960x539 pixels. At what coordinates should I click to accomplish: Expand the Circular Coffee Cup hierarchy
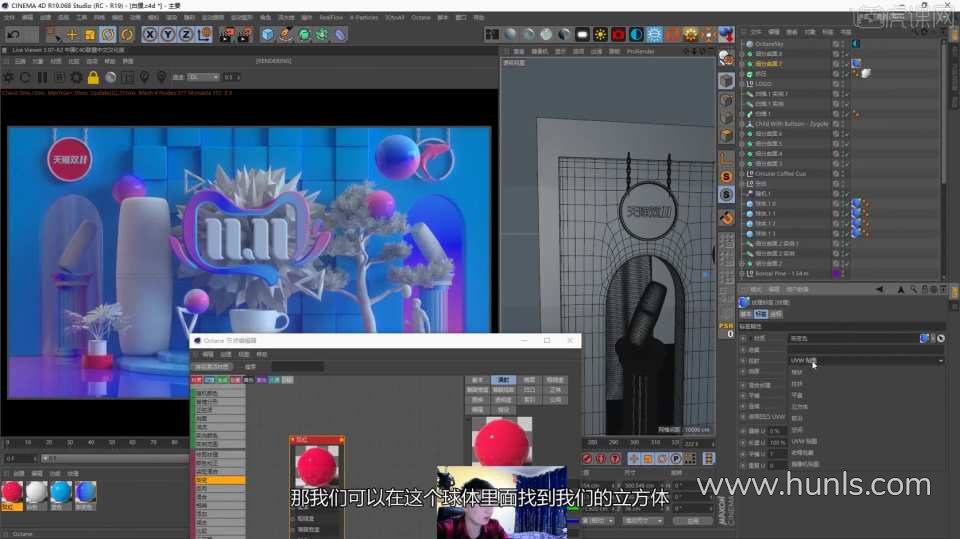tap(742, 173)
